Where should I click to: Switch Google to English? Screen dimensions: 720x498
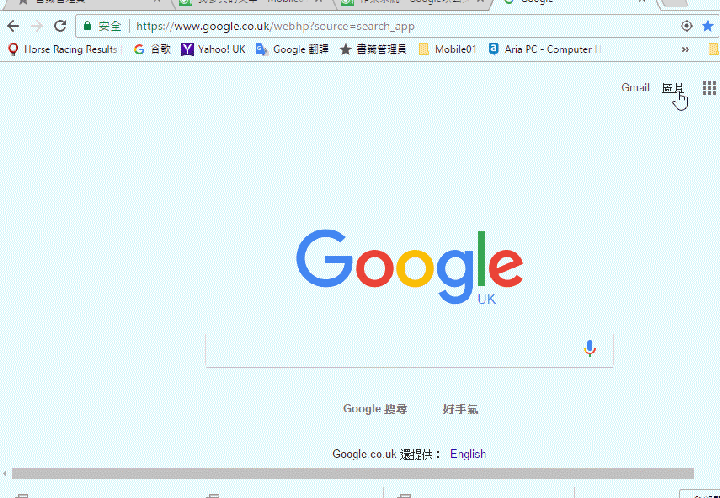pyautogui.click(x=468, y=454)
